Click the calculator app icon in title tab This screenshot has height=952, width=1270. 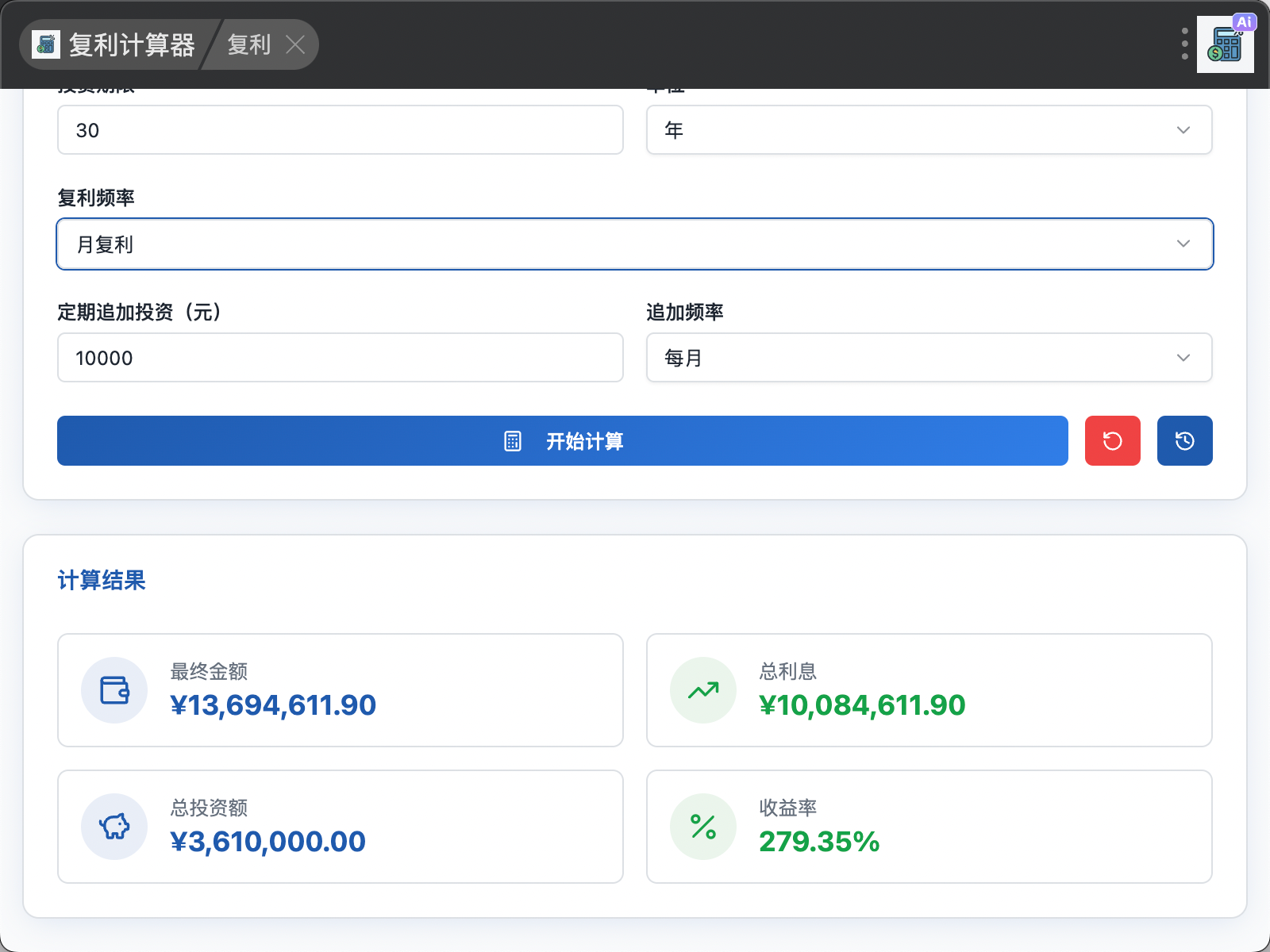[x=46, y=44]
